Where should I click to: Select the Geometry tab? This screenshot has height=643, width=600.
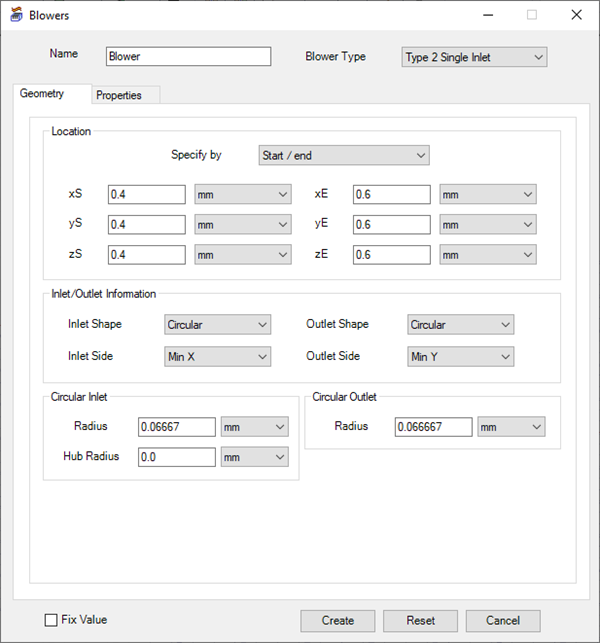42,94
